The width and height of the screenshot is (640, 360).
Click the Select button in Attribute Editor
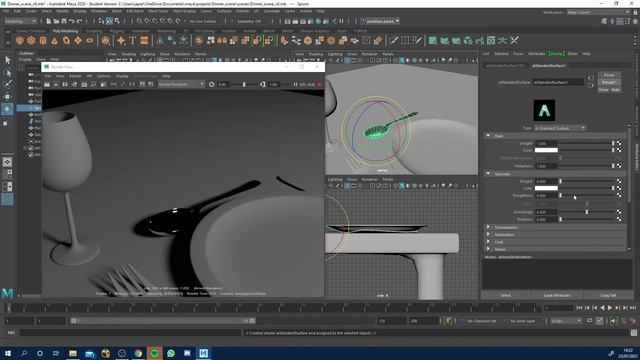[506, 295]
